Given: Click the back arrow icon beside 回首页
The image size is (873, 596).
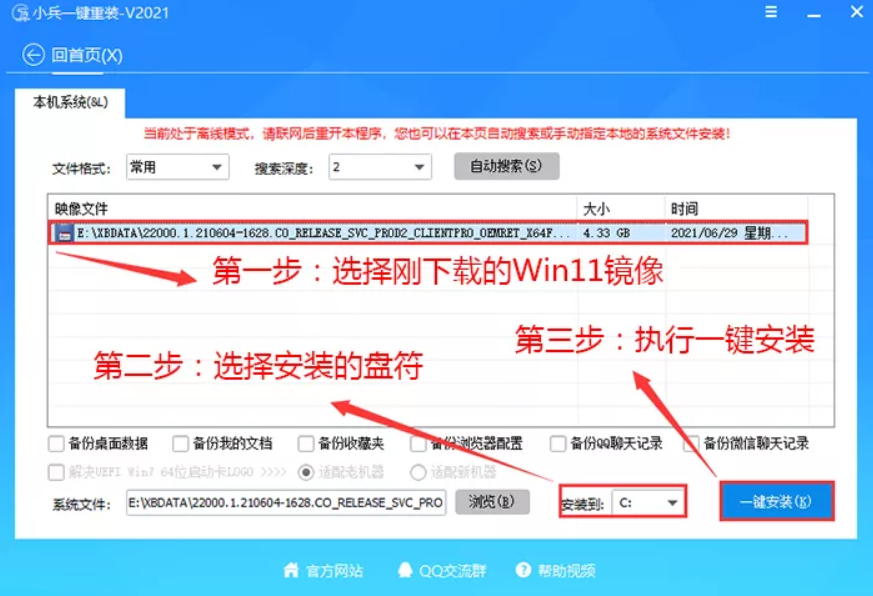Looking at the screenshot, I should [34, 55].
